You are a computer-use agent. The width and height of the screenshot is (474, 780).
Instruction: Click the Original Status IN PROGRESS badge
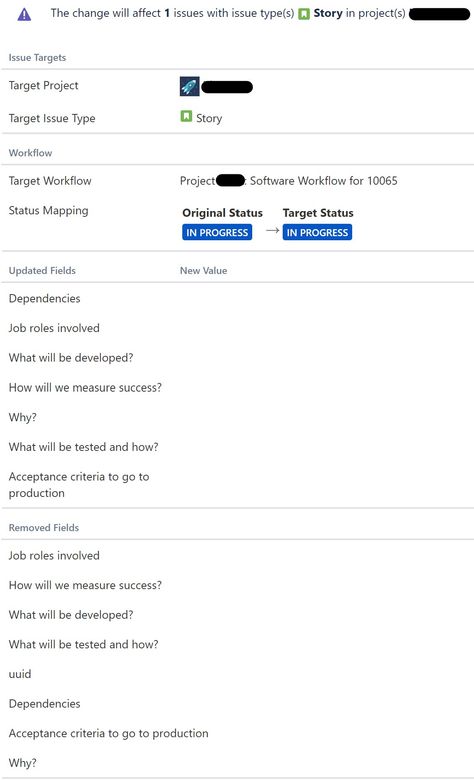(x=217, y=232)
